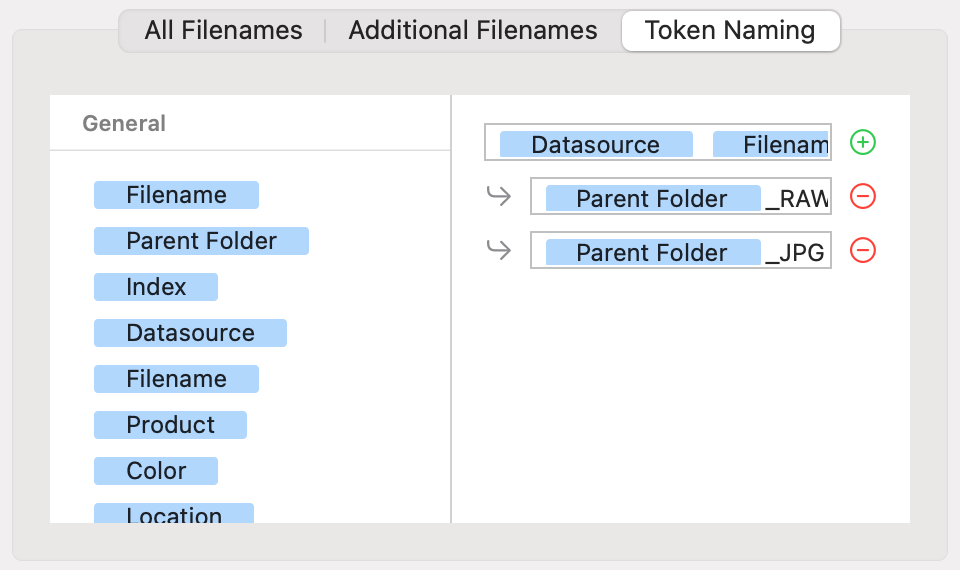Click the _JPG suffix text in the naming field
This screenshot has height=570, width=960.
point(796,253)
